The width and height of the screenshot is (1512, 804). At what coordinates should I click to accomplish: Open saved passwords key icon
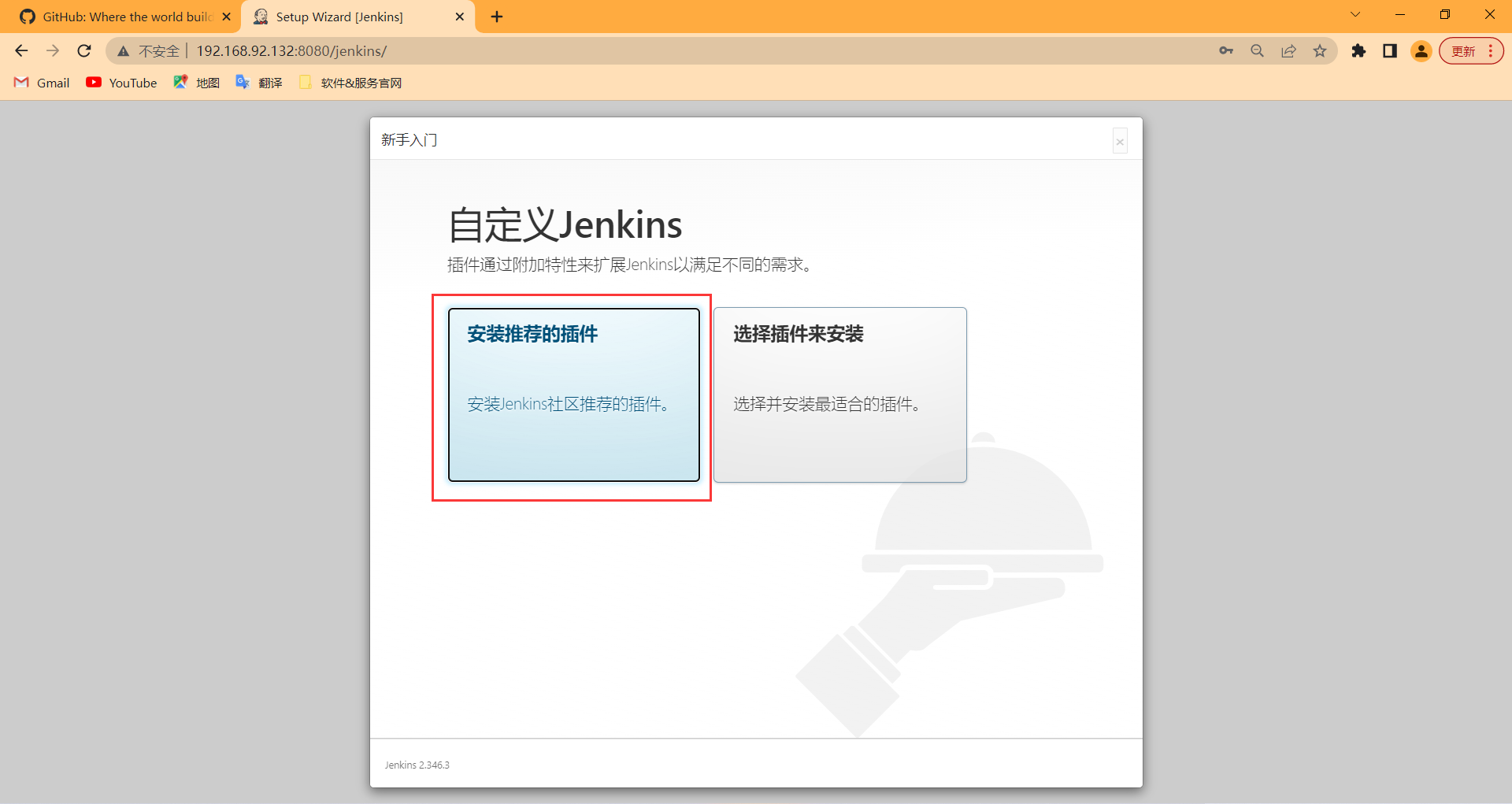click(1226, 51)
